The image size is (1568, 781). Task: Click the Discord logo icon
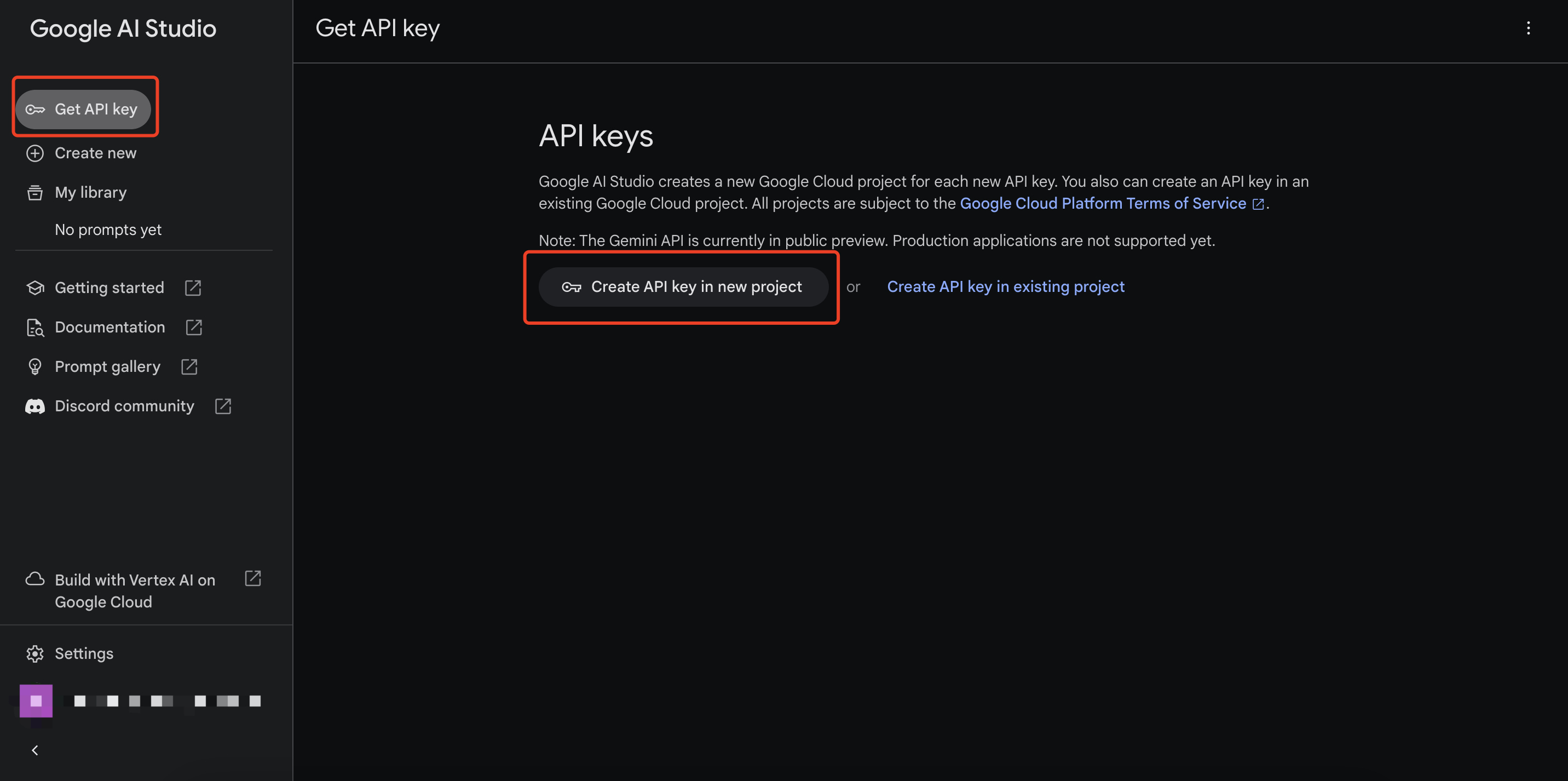click(34, 406)
